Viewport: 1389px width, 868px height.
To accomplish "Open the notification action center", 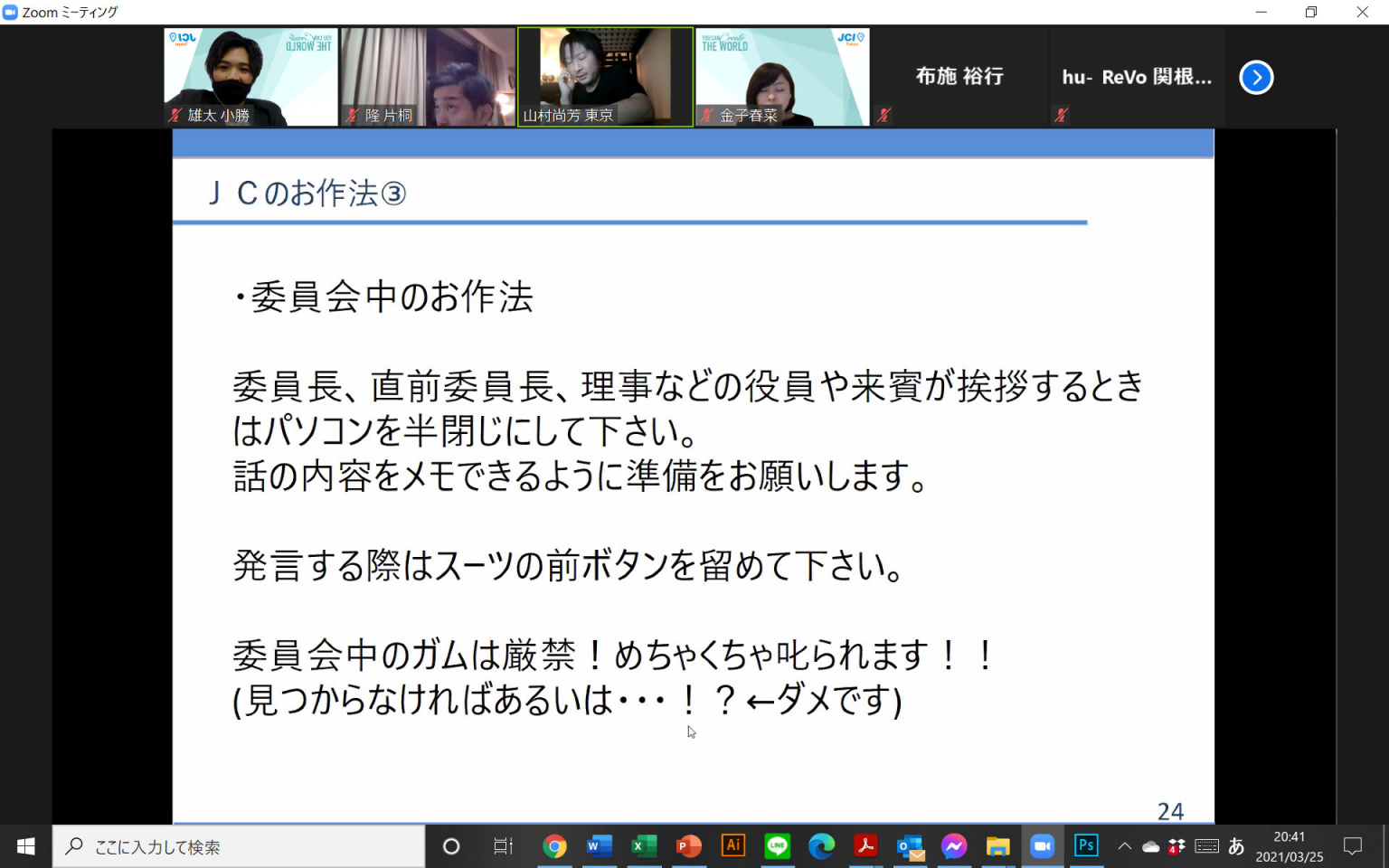I will (x=1353, y=846).
